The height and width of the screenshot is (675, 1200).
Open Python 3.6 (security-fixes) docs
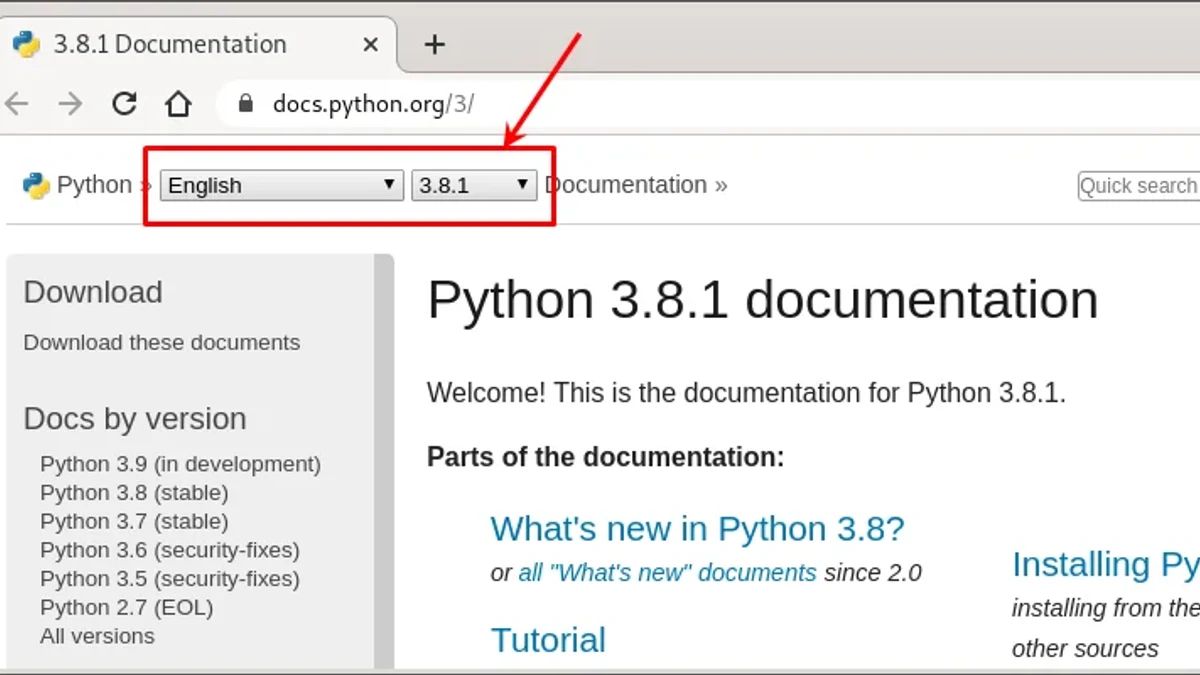point(170,550)
